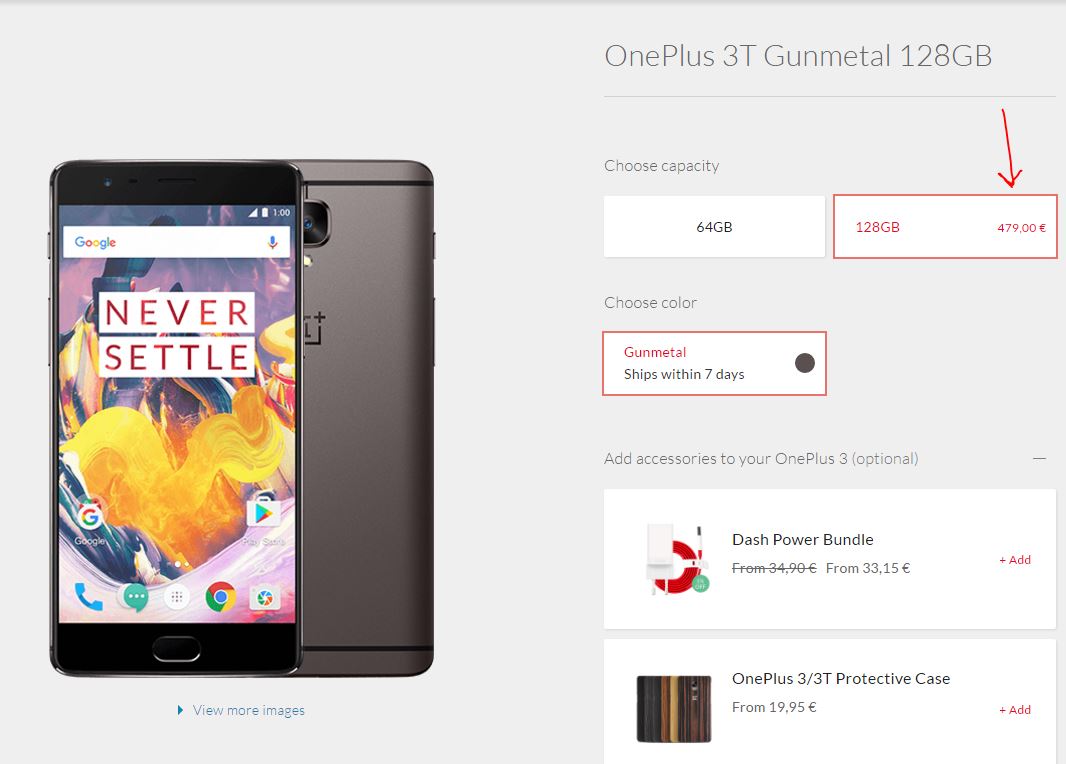The height and width of the screenshot is (764, 1066).
Task: Collapse the accessories section with minus icon
Action: click(x=1039, y=459)
